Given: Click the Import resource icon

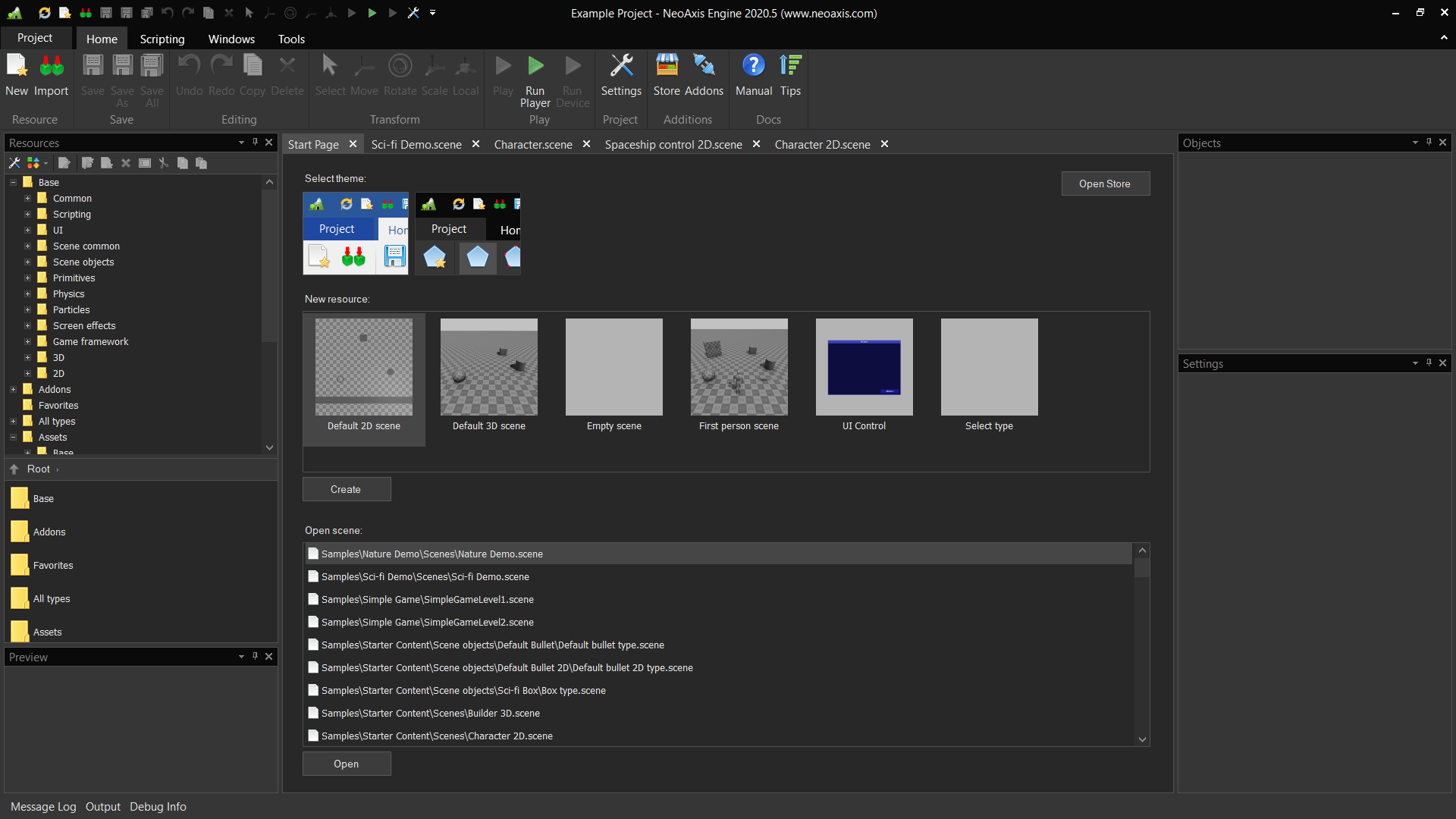Looking at the screenshot, I should coord(51,67).
